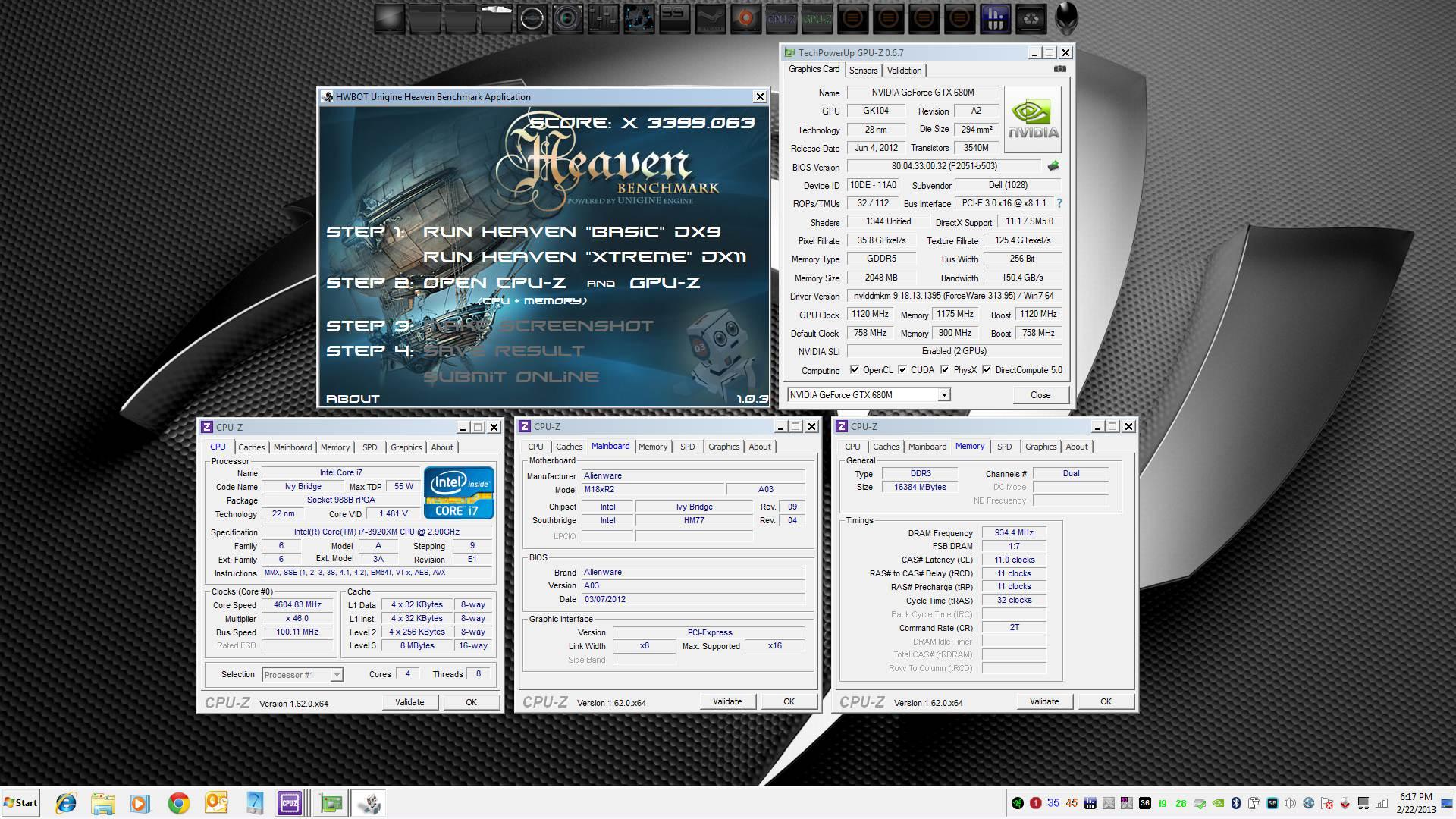Click Validate in the CPU tab window
The image size is (1456, 819).
click(x=409, y=702)
